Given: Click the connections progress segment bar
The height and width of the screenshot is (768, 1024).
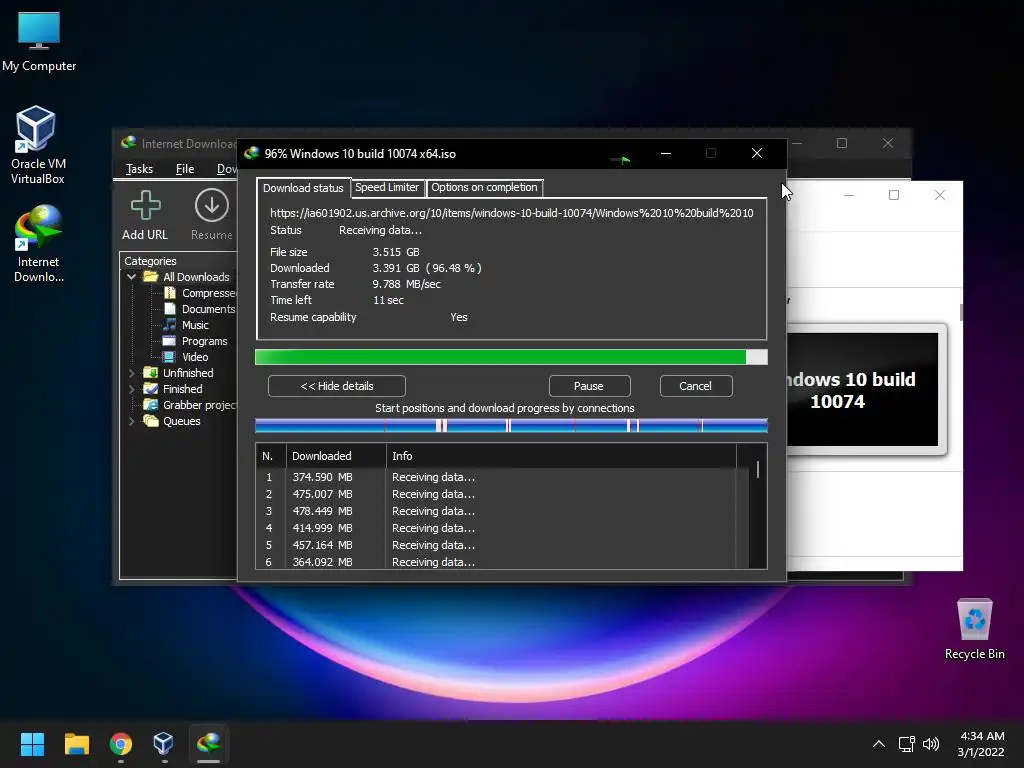Looking at the screenshot, I should coord(511,426).
